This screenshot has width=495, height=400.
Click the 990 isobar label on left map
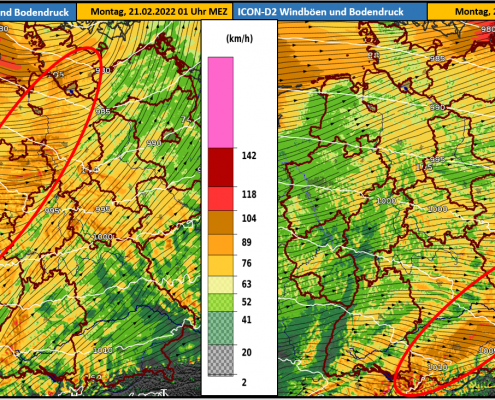154,143
